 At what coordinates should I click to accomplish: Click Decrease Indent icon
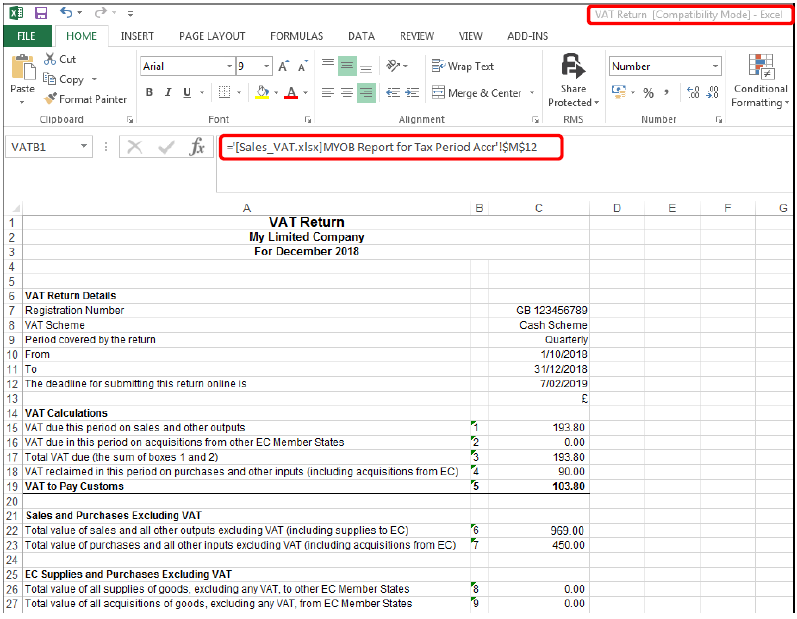392,92
